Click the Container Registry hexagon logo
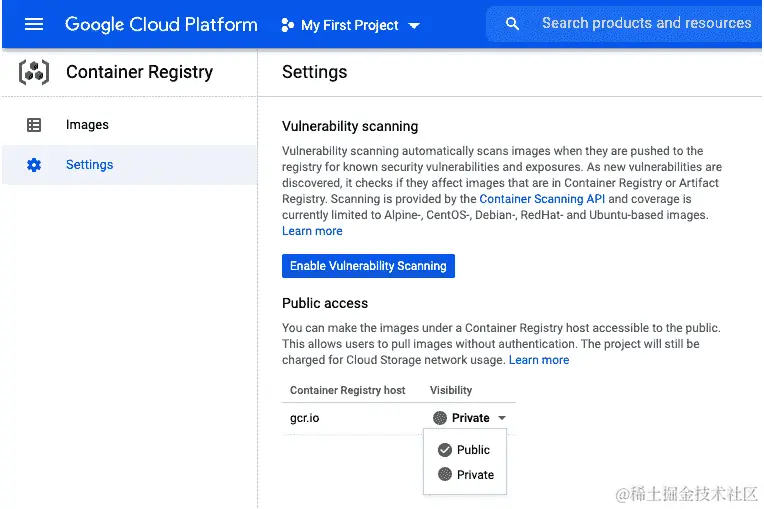 tap(34, 72)
